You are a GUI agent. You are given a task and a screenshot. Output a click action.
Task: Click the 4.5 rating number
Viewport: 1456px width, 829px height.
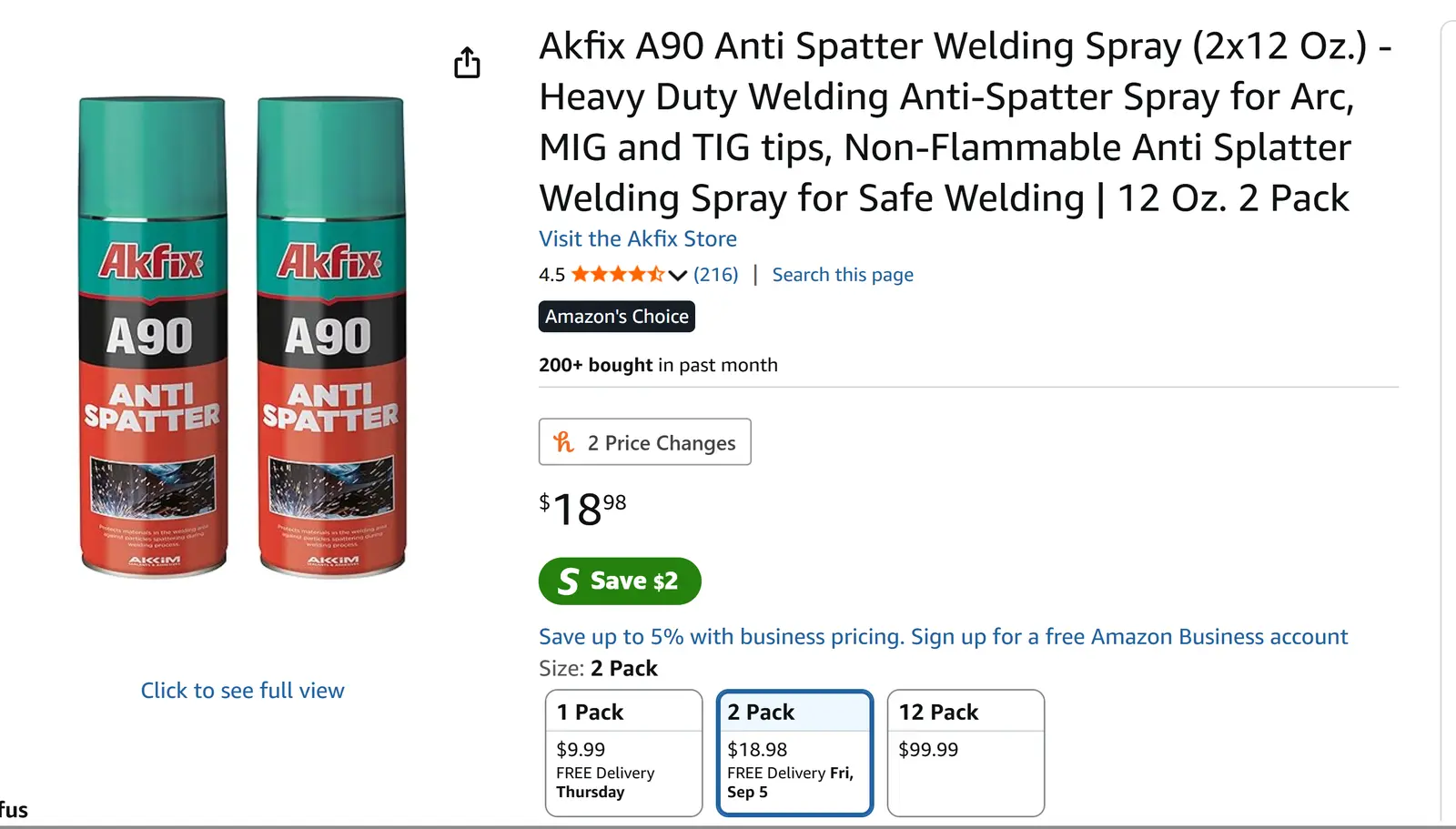(551, 274)
